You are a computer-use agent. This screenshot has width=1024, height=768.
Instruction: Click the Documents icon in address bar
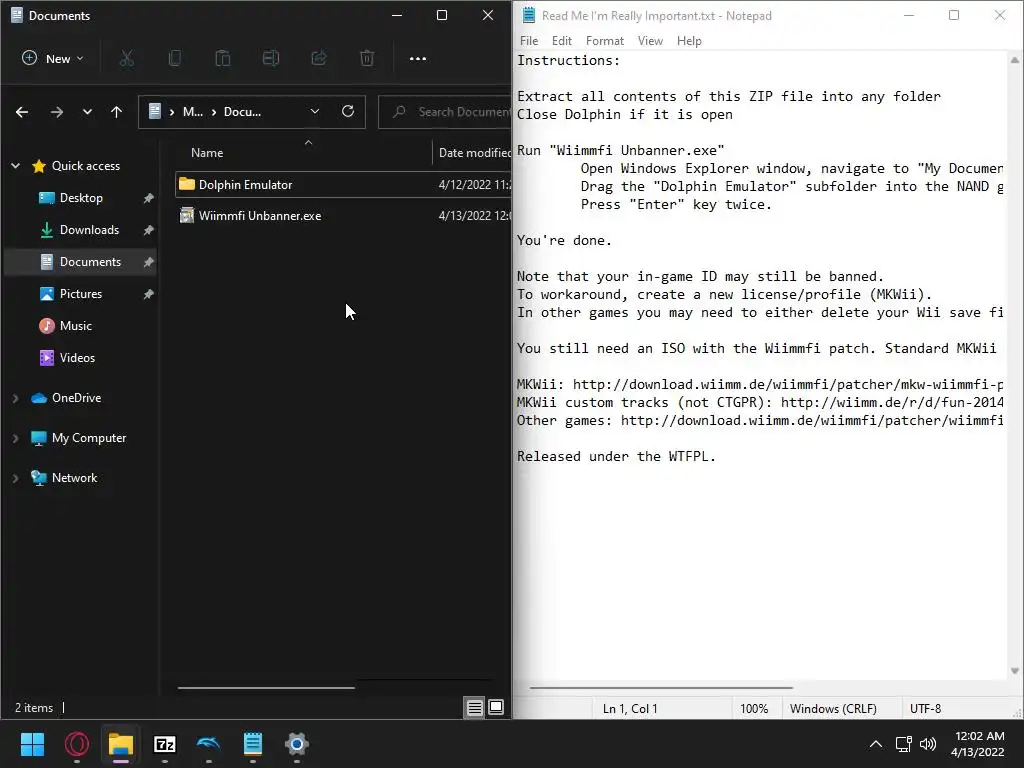(x=155, y=112)
